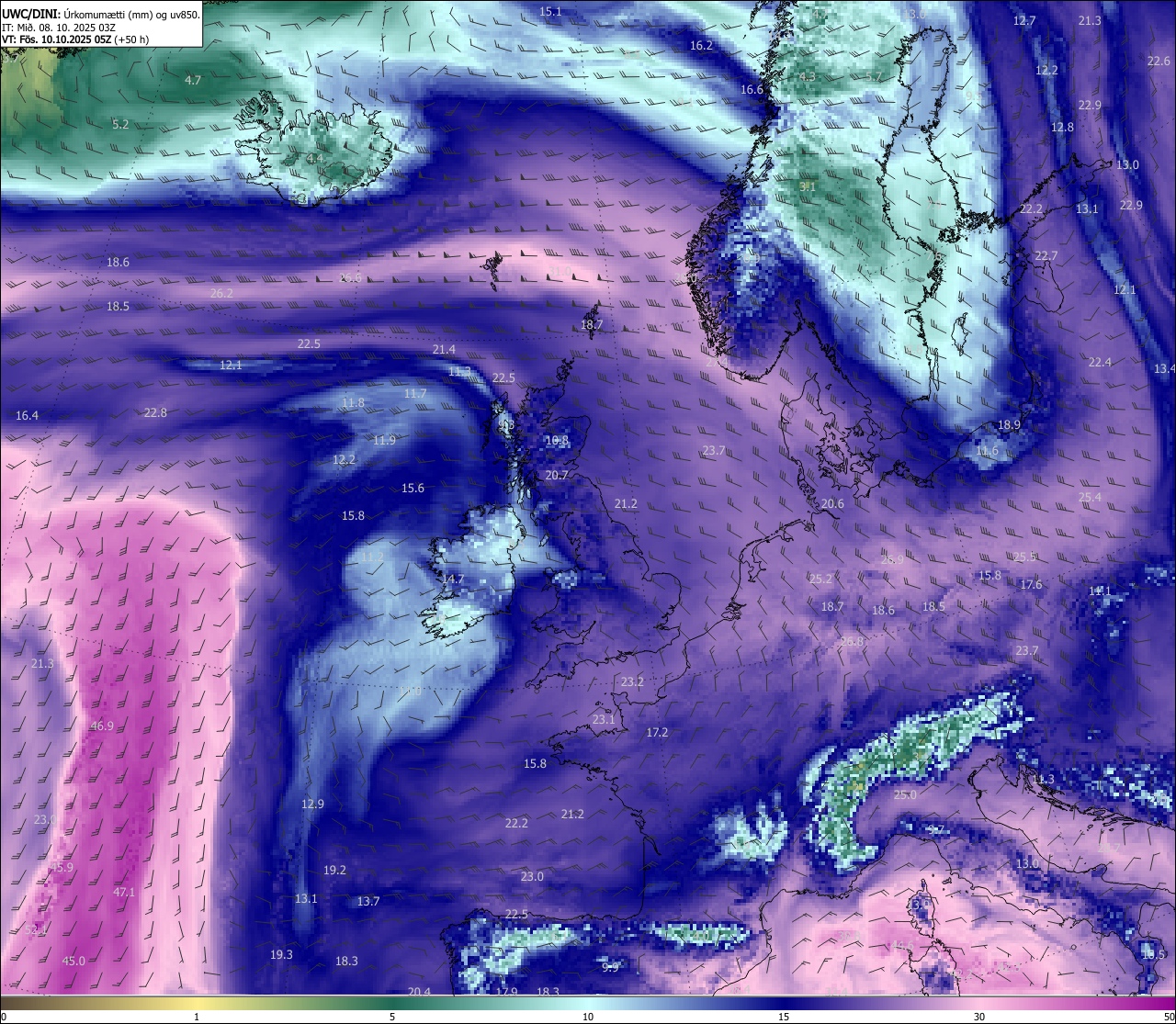Click the 10 tick on the color scale
The width and height of the screenshot is (1176, 1024).
point(588,1017)
